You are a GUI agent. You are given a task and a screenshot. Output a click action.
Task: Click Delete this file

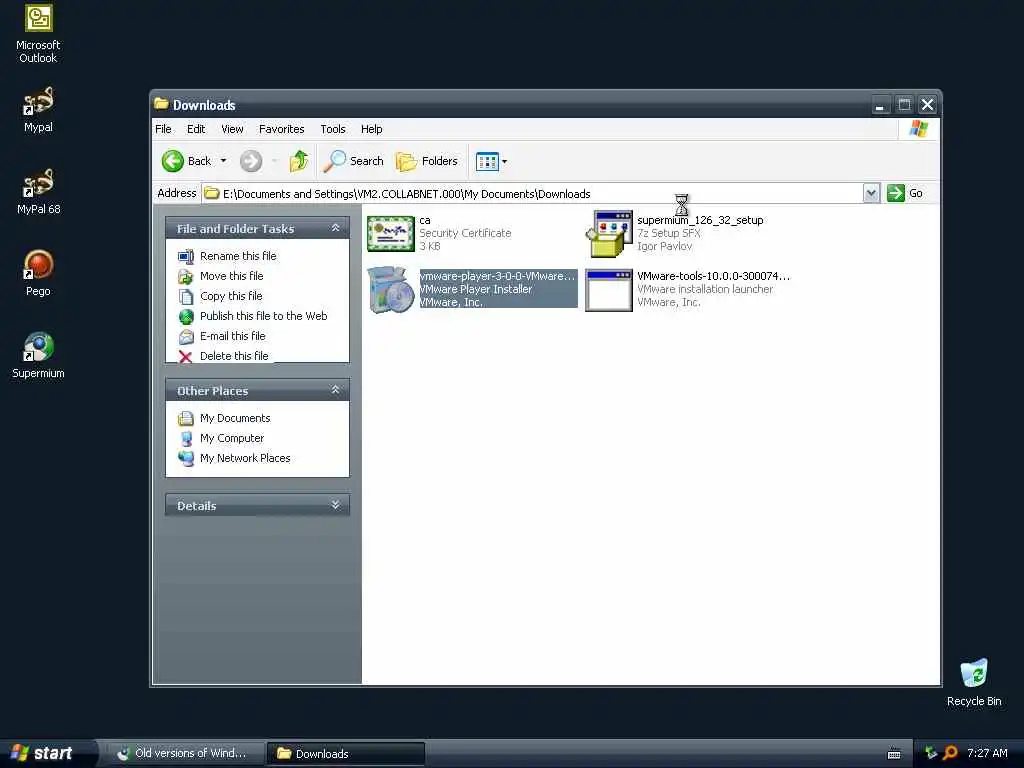(x=234, y=356)
